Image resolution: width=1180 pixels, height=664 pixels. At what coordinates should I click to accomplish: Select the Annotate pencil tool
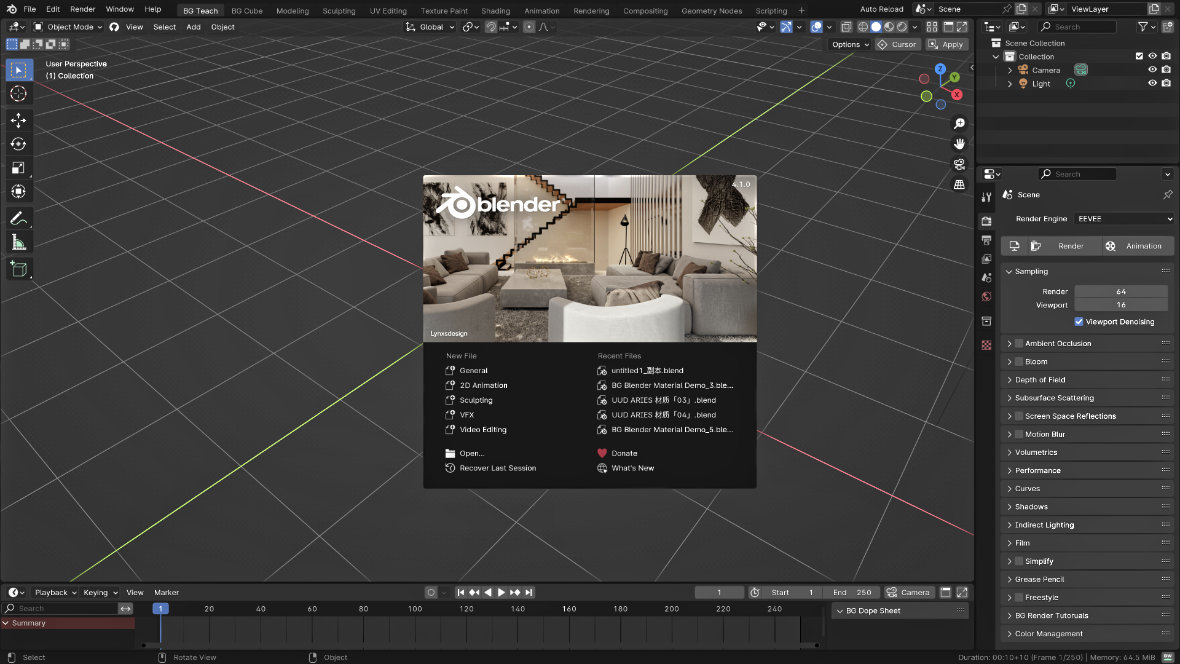coord(19,218)
